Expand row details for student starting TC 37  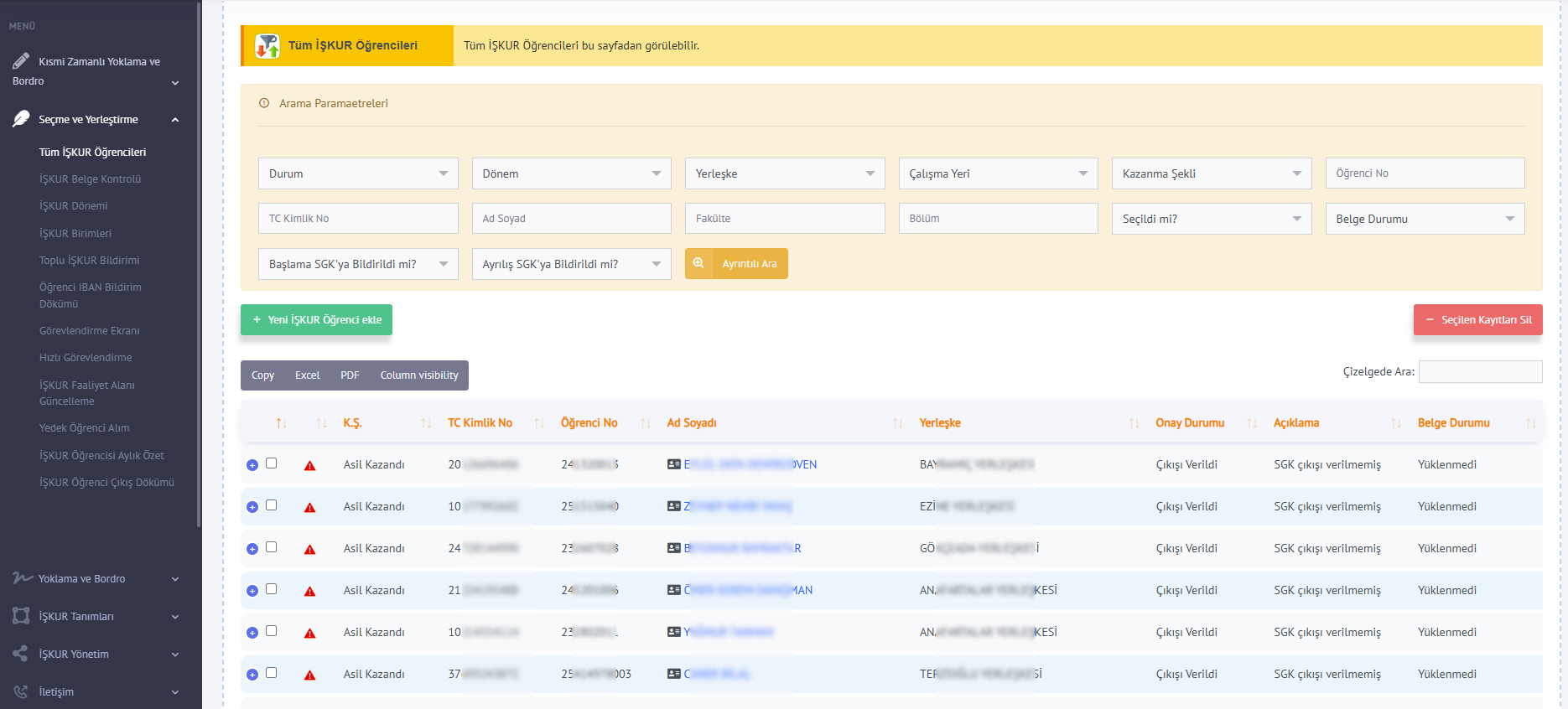pos(252,675)
